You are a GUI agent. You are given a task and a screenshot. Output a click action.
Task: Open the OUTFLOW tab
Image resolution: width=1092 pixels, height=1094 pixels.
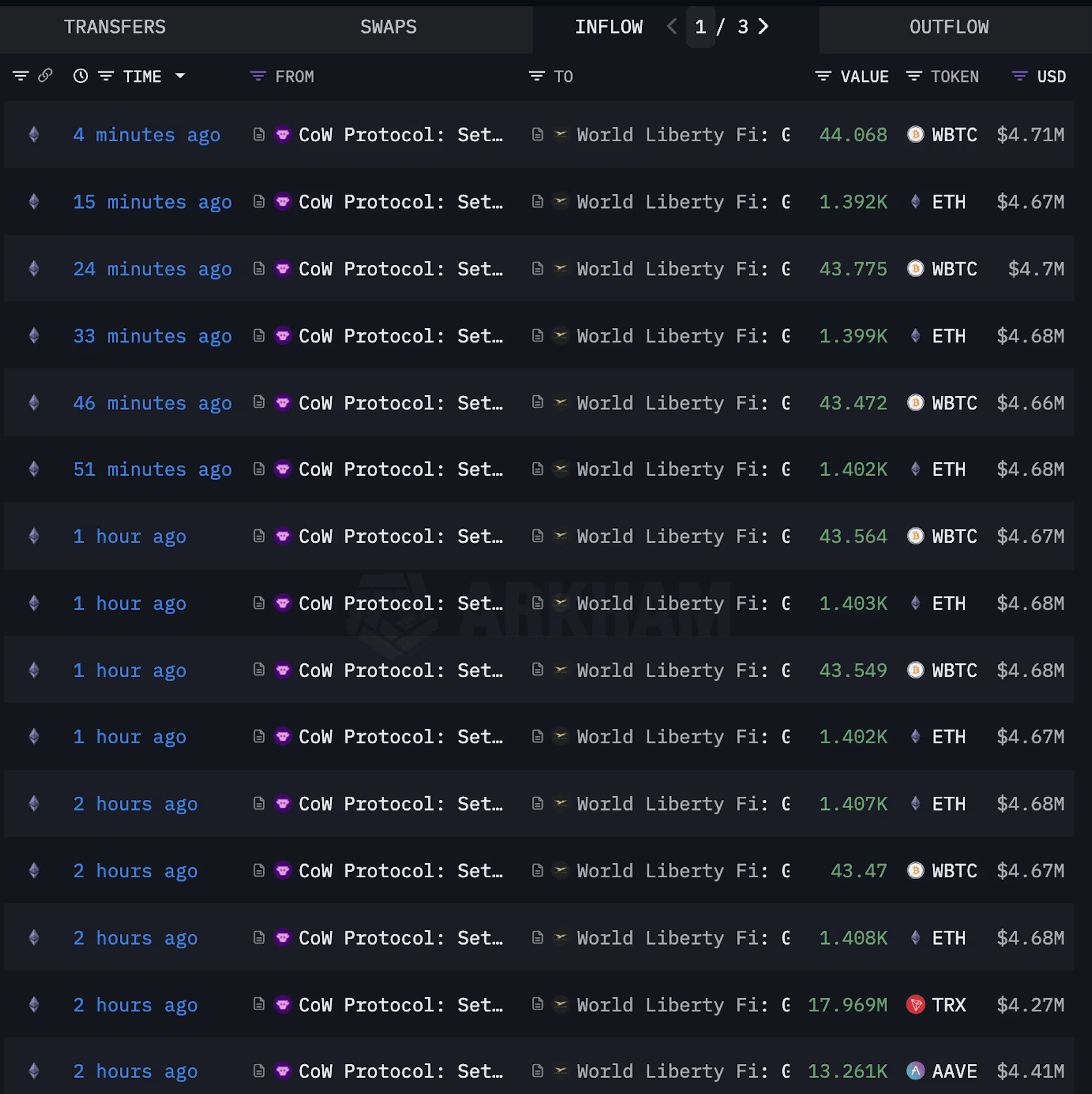[948, 27]
